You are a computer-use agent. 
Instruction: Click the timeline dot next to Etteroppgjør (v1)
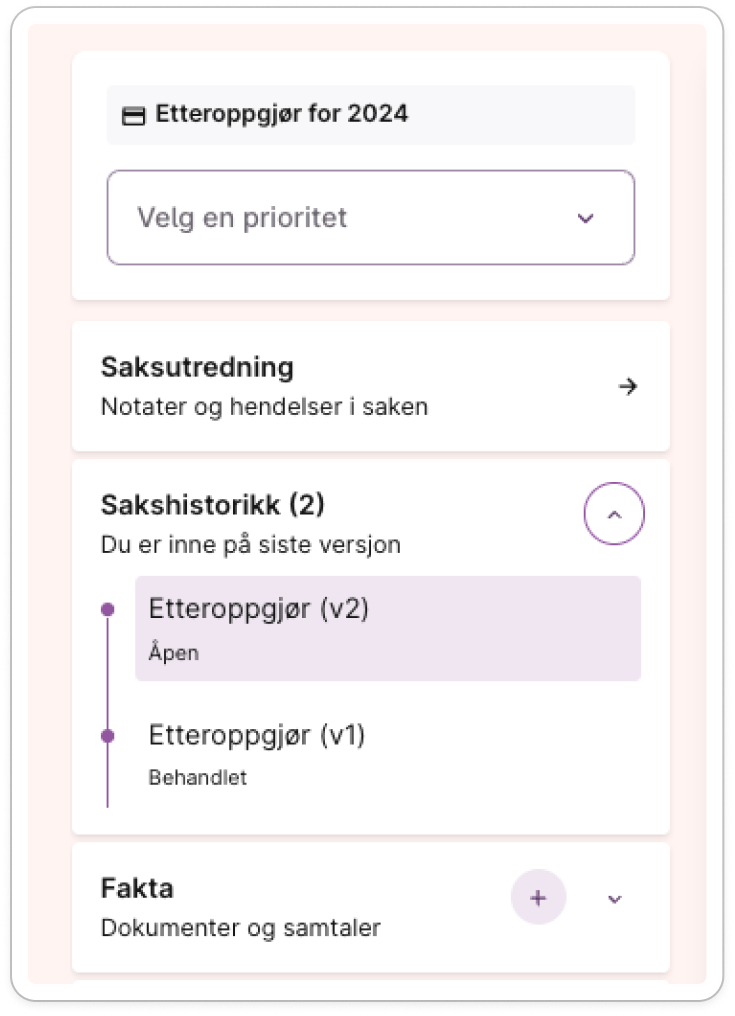(x=108, y=736)
